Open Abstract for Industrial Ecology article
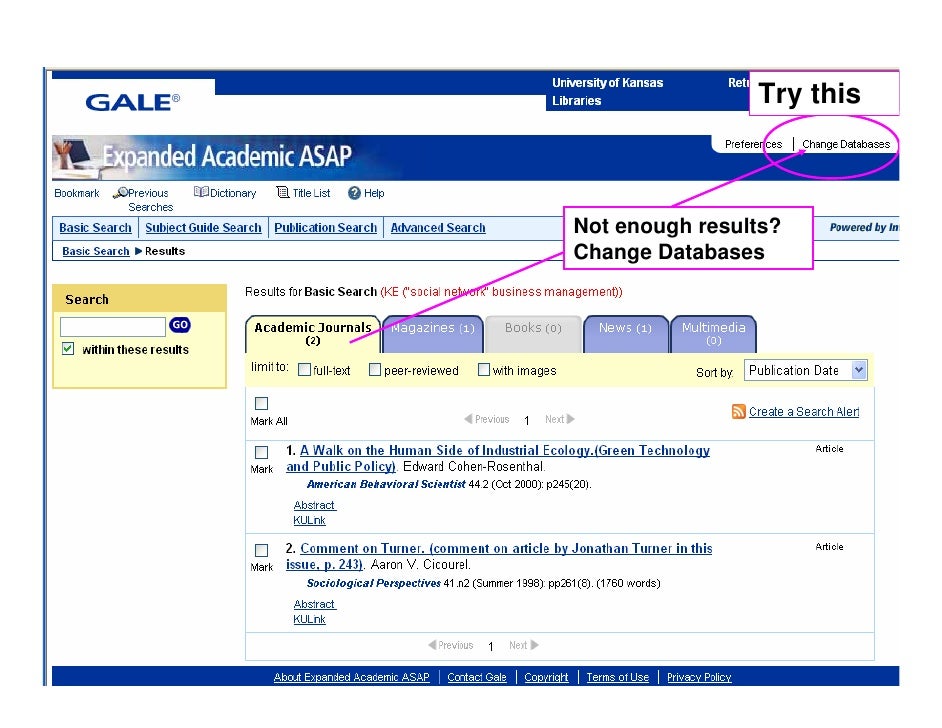Image resolution: width=942 pixels, height=728 pixels. [314, 505]
